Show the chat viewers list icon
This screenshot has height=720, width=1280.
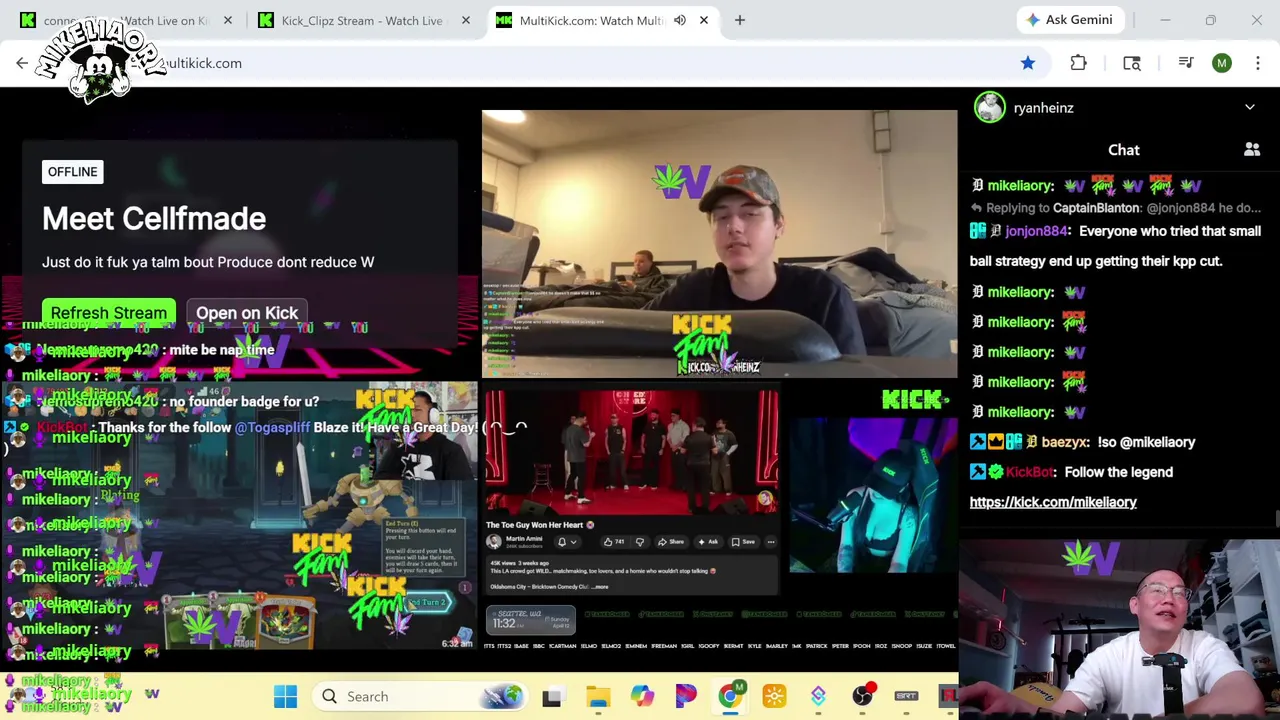(x=1252, y=150)
